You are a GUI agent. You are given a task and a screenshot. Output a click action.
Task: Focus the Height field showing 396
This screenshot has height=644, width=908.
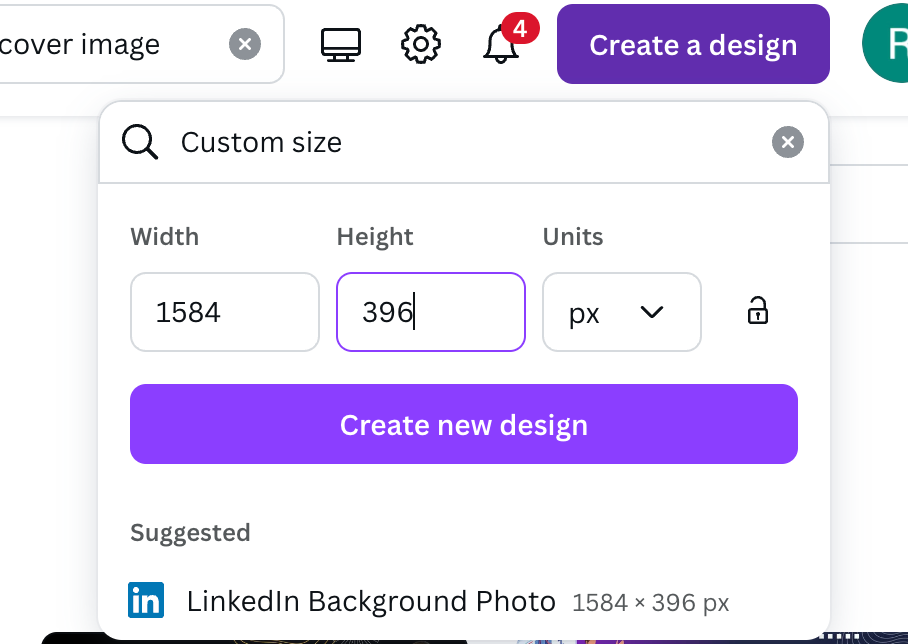[x=431, y=312]
